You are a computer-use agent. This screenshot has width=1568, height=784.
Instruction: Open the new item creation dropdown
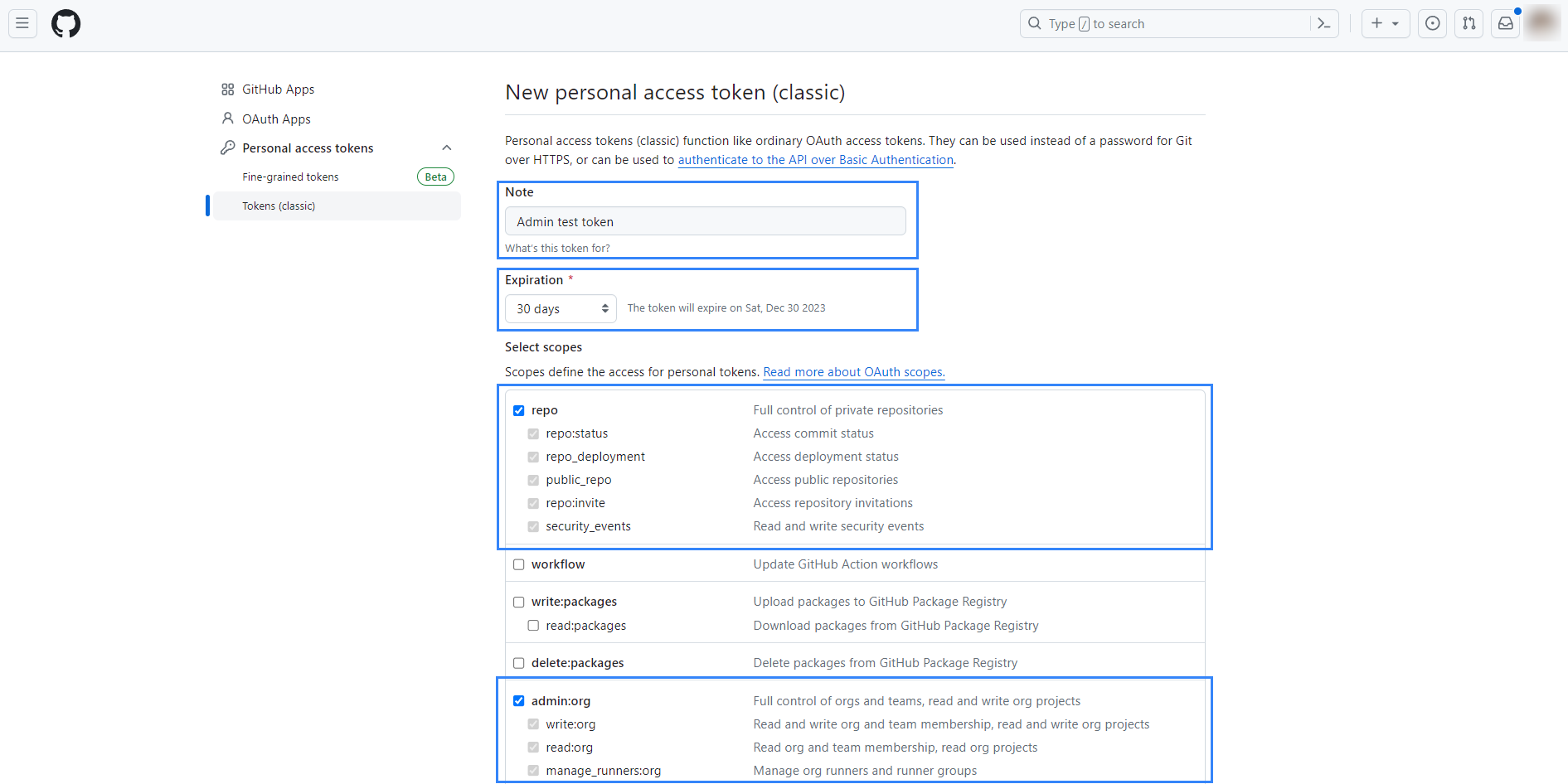point(1385,23)
